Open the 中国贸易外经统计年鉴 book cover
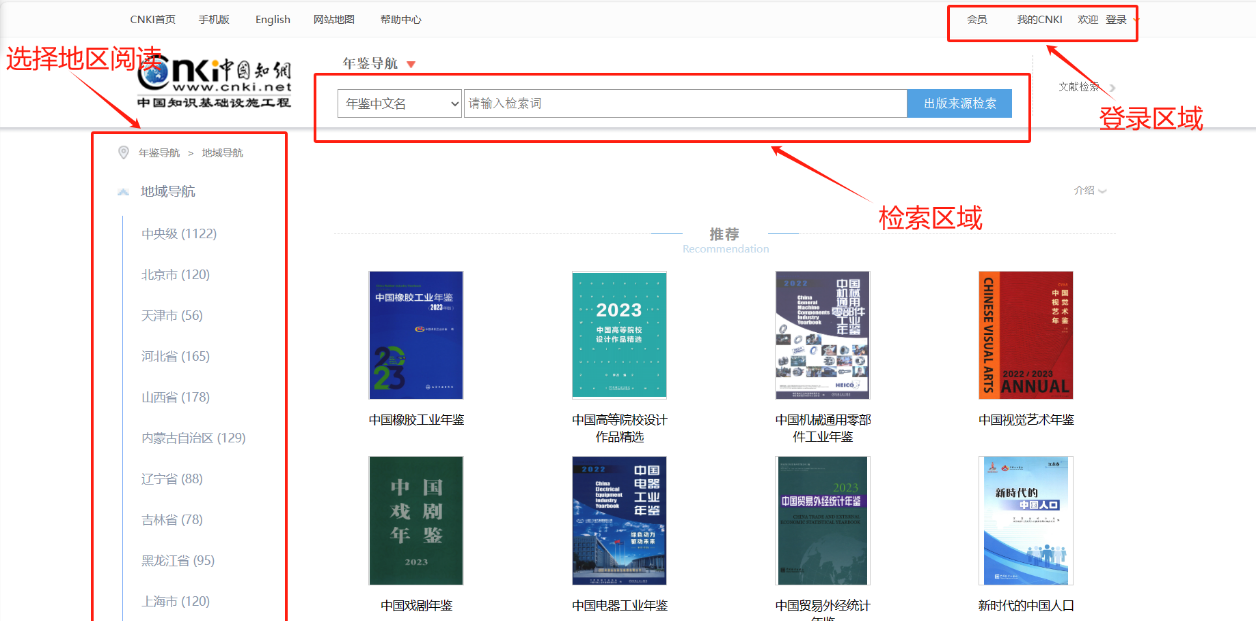The width and height of the screenshot is (1256, 621). [823, 521]
